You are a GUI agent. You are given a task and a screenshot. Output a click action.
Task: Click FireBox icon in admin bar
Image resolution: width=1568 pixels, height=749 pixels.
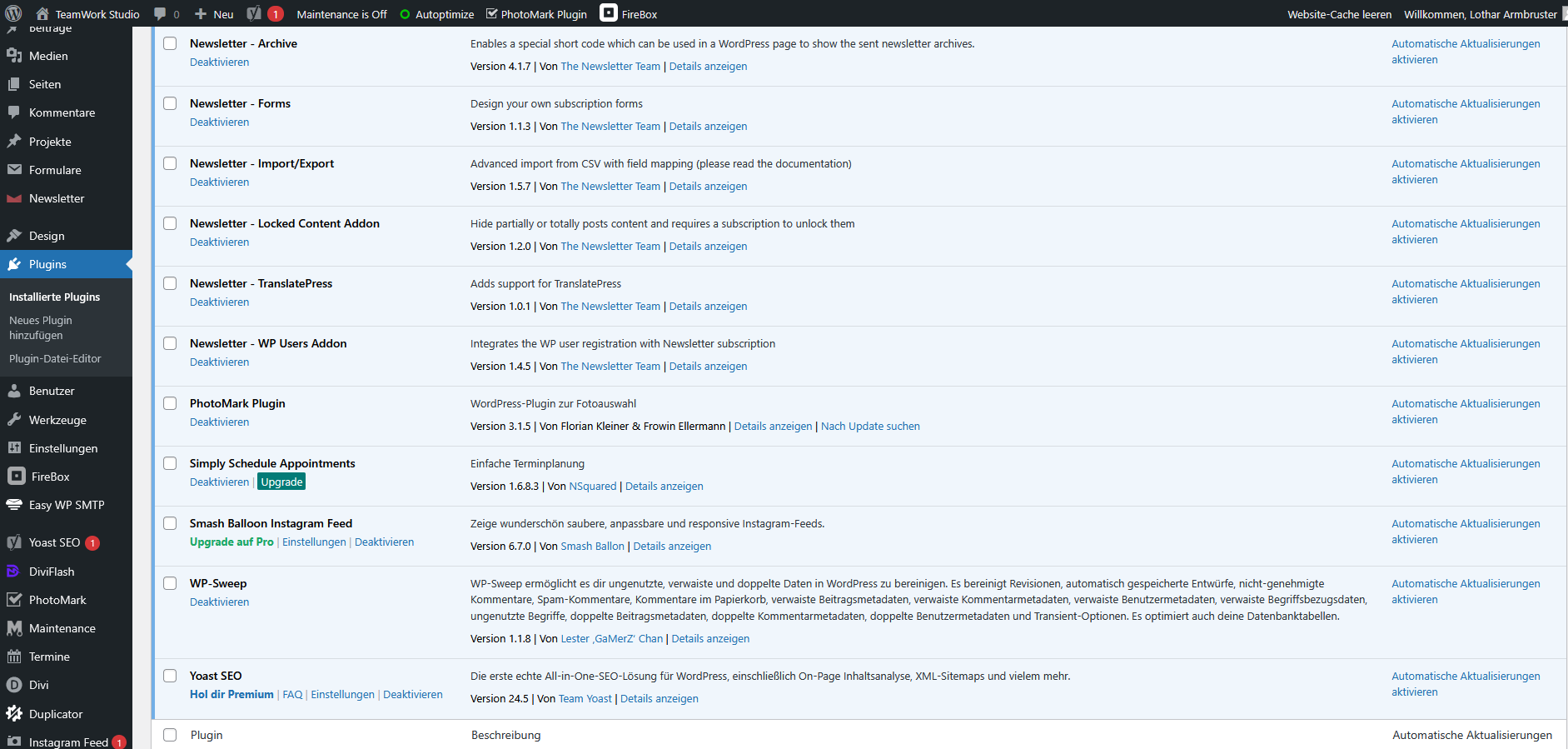click(x=609, y=13)
